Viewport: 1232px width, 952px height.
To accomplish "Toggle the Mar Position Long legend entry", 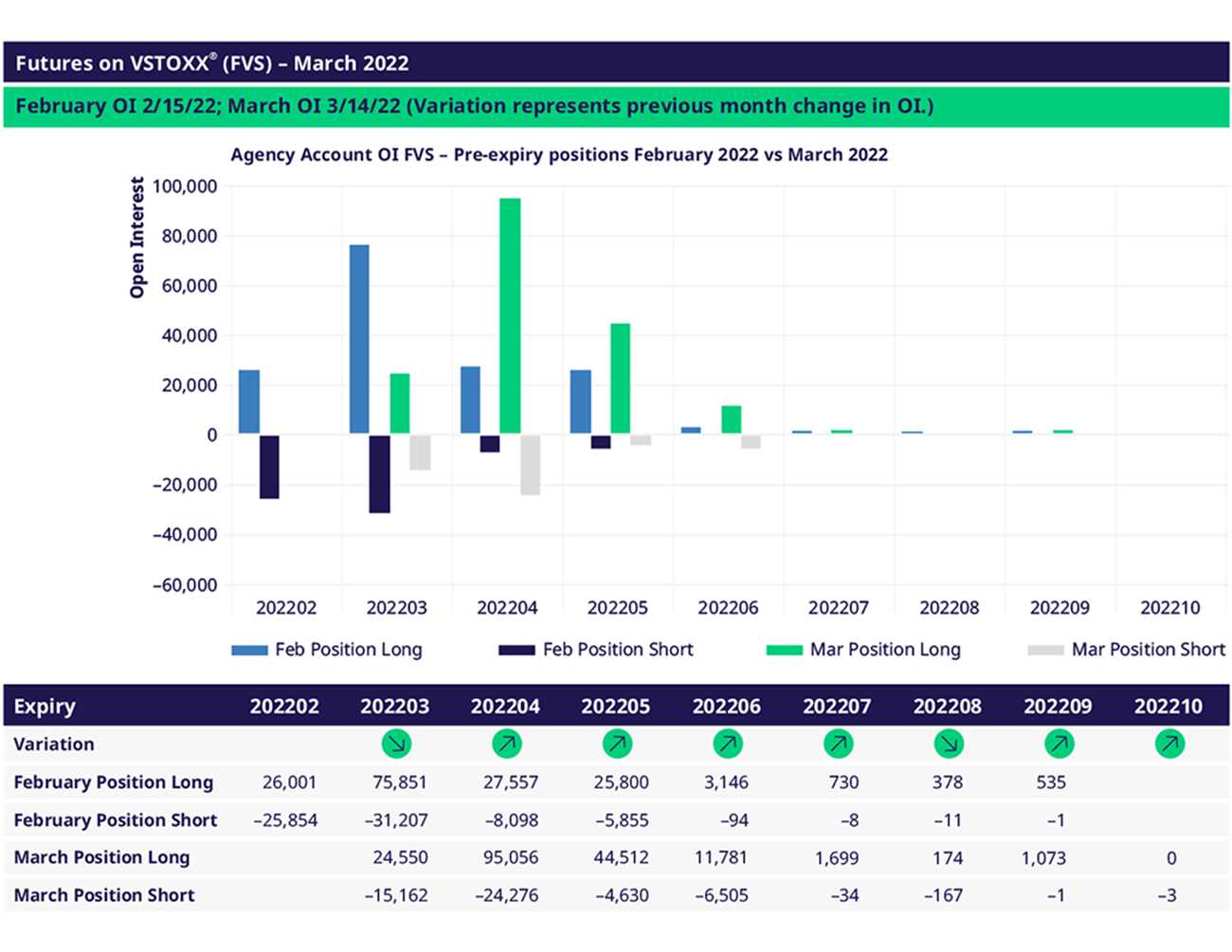I will (x=864, y=650).
